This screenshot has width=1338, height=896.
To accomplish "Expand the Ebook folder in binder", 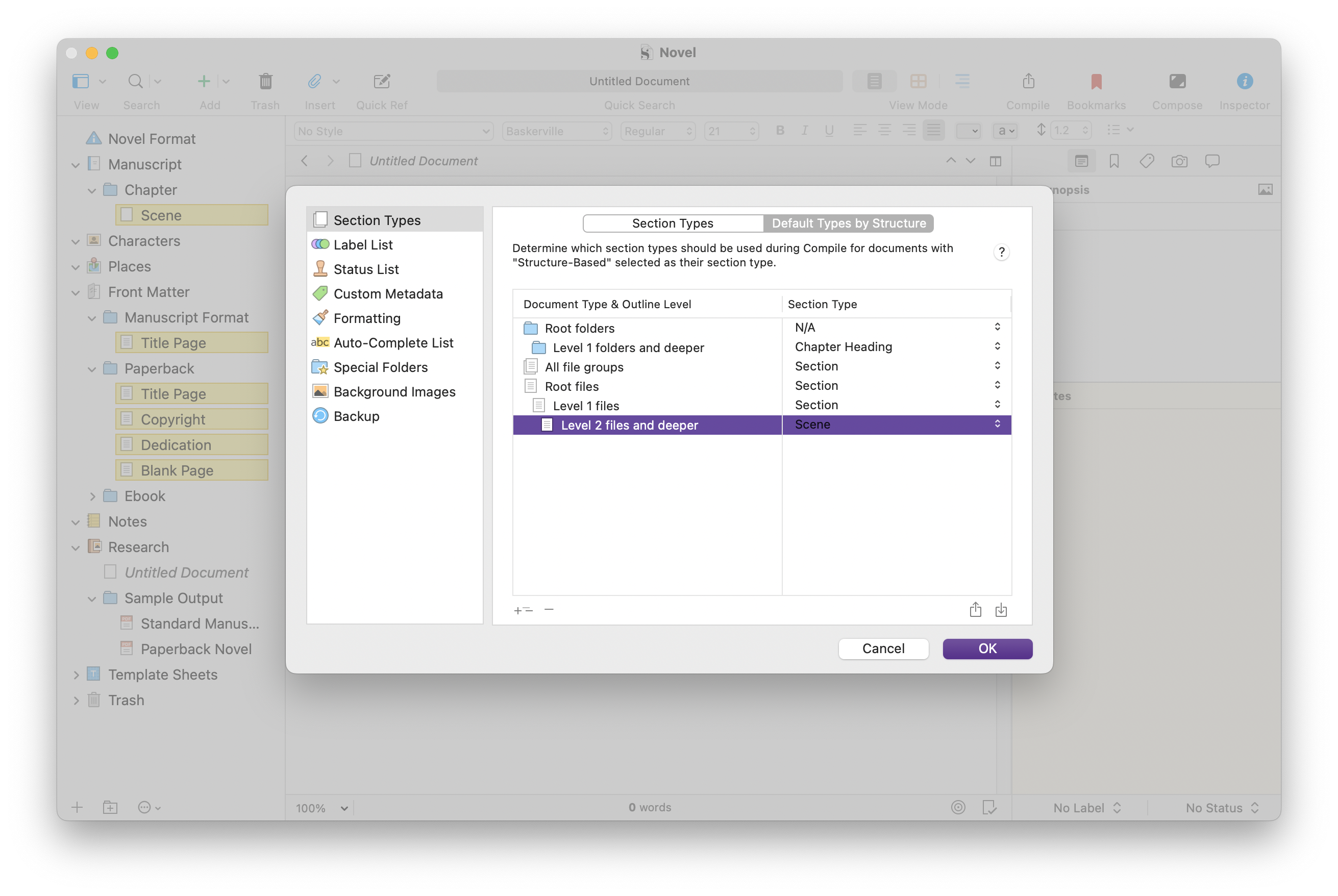I will pyautogui.click(x=92, y=496).
